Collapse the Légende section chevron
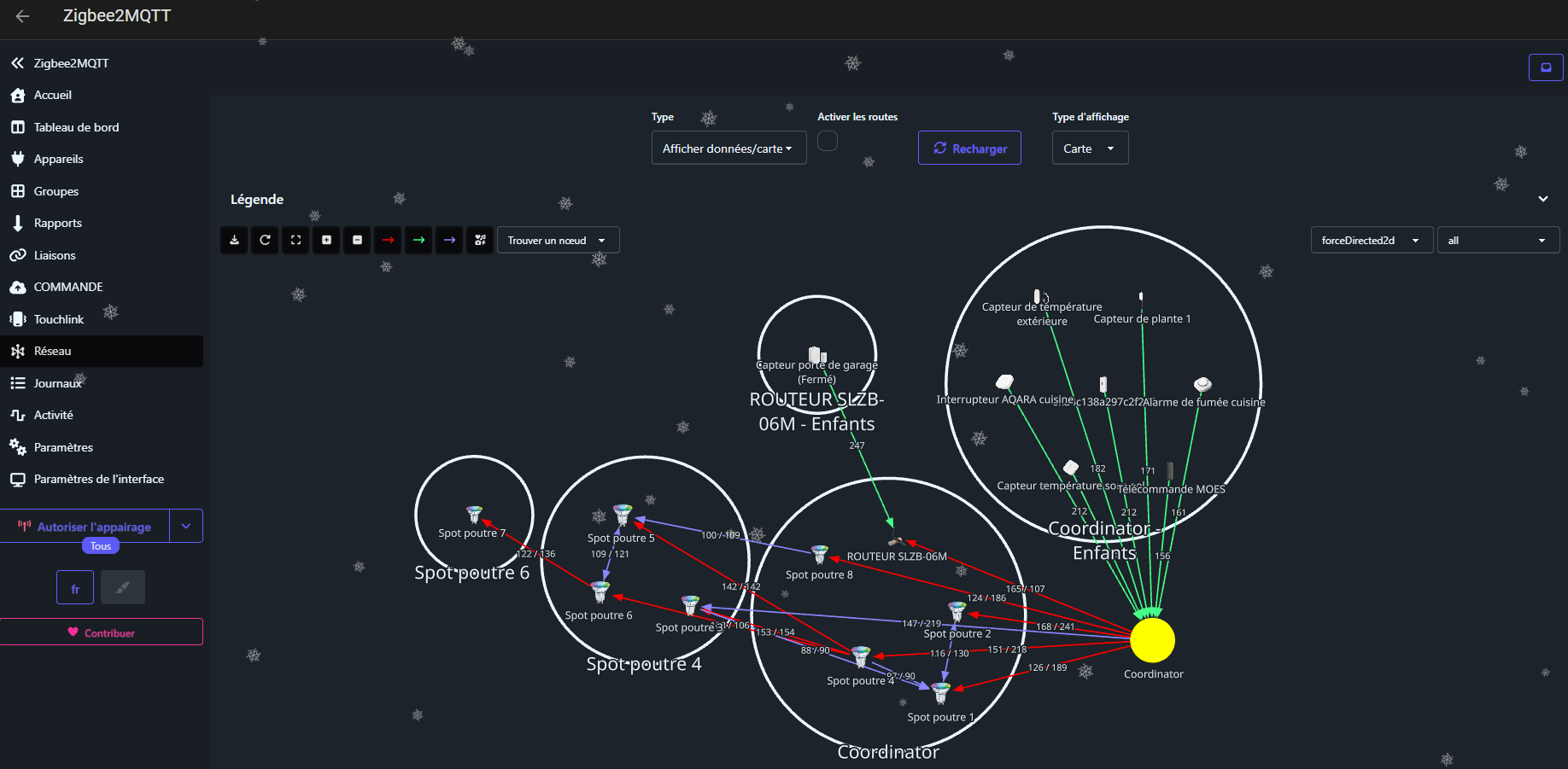The image size is (1568, 769). [1542, 199]
